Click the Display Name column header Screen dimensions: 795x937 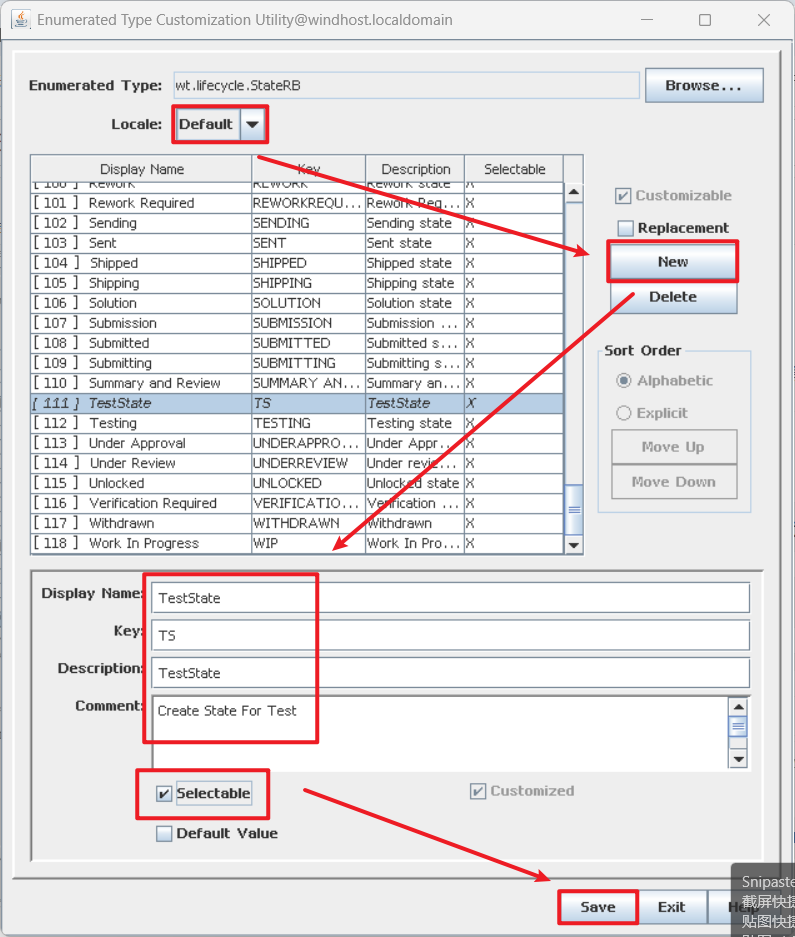pyautogui.click(x=142, y=169)
